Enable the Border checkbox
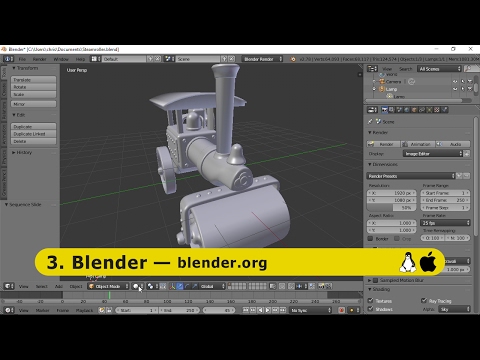The image size is (480, 360). 370,238
